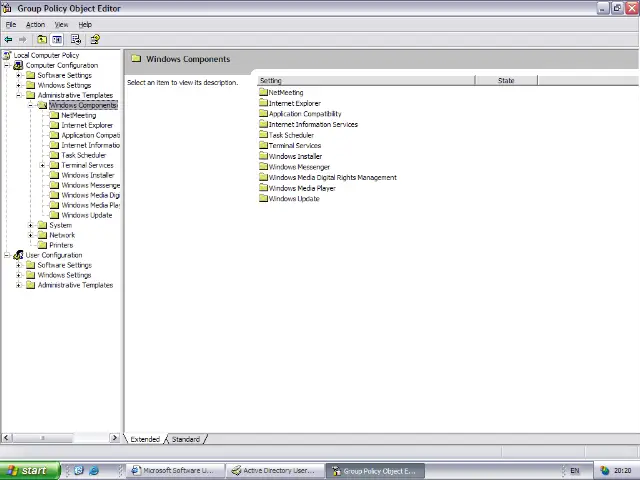Open the Help menu
The height and width of the screenshot is (480, 640).
(x=85, y=24)
